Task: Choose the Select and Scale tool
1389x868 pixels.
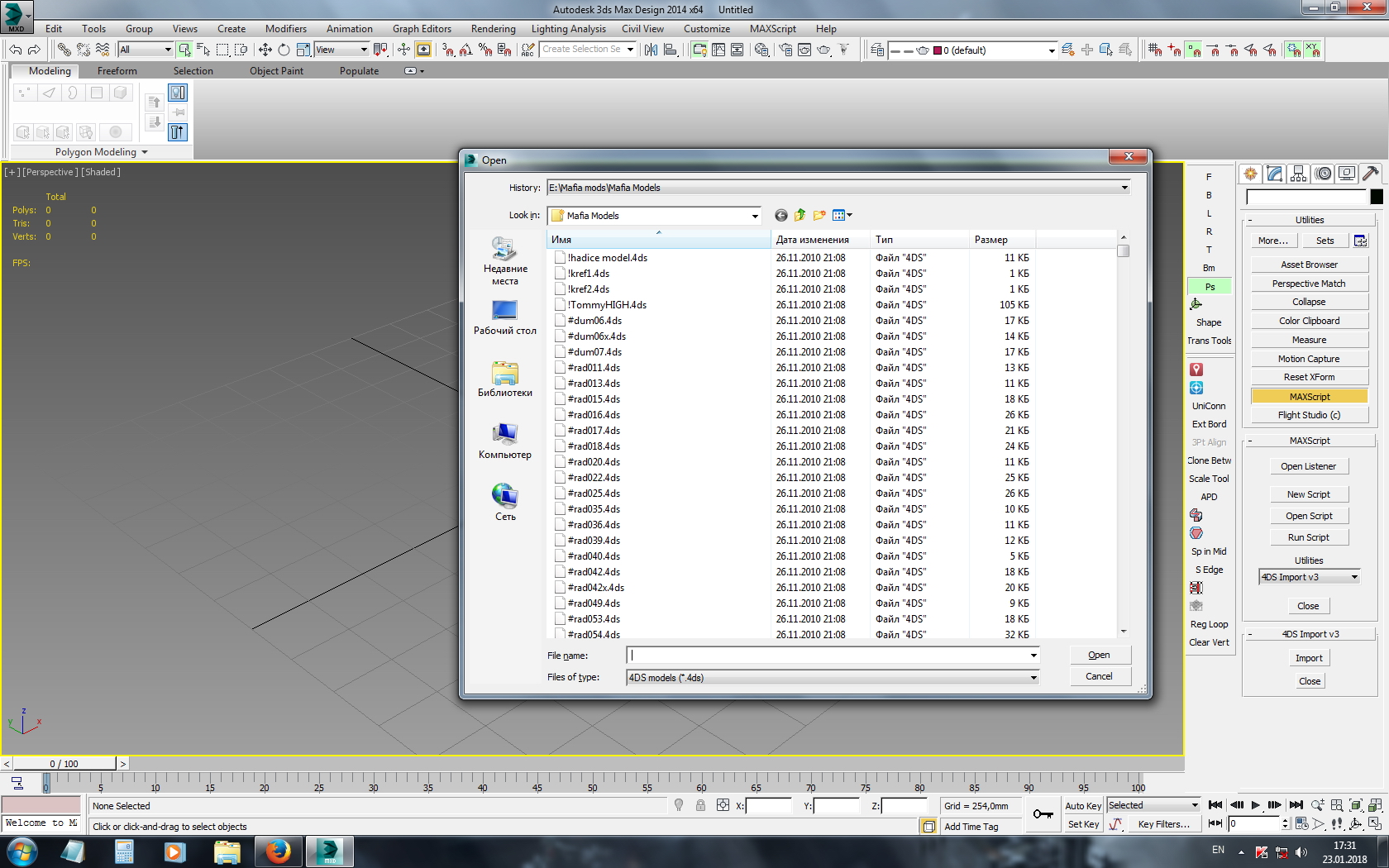Action: coord(303,50)
